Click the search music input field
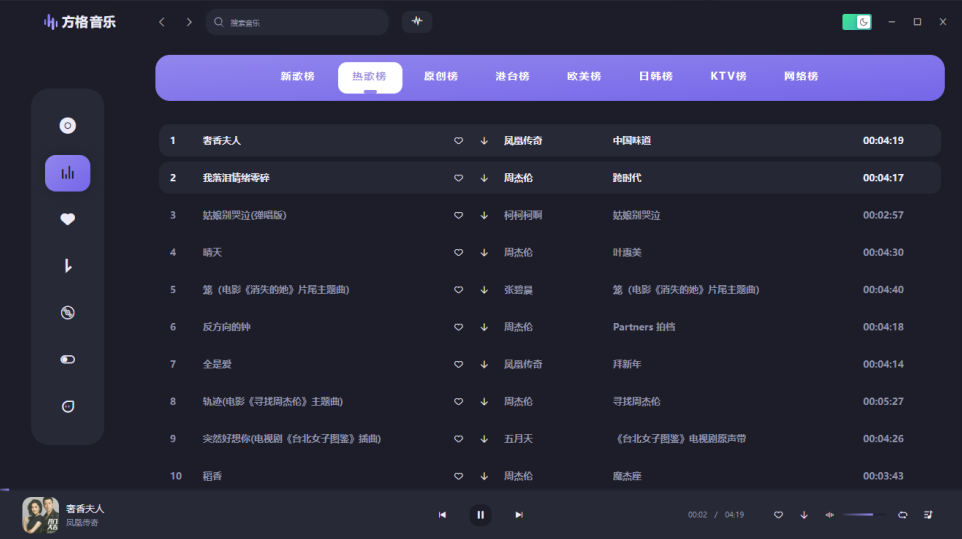The height and width of the screenshot is (539, 962). (x=298, y=22)
